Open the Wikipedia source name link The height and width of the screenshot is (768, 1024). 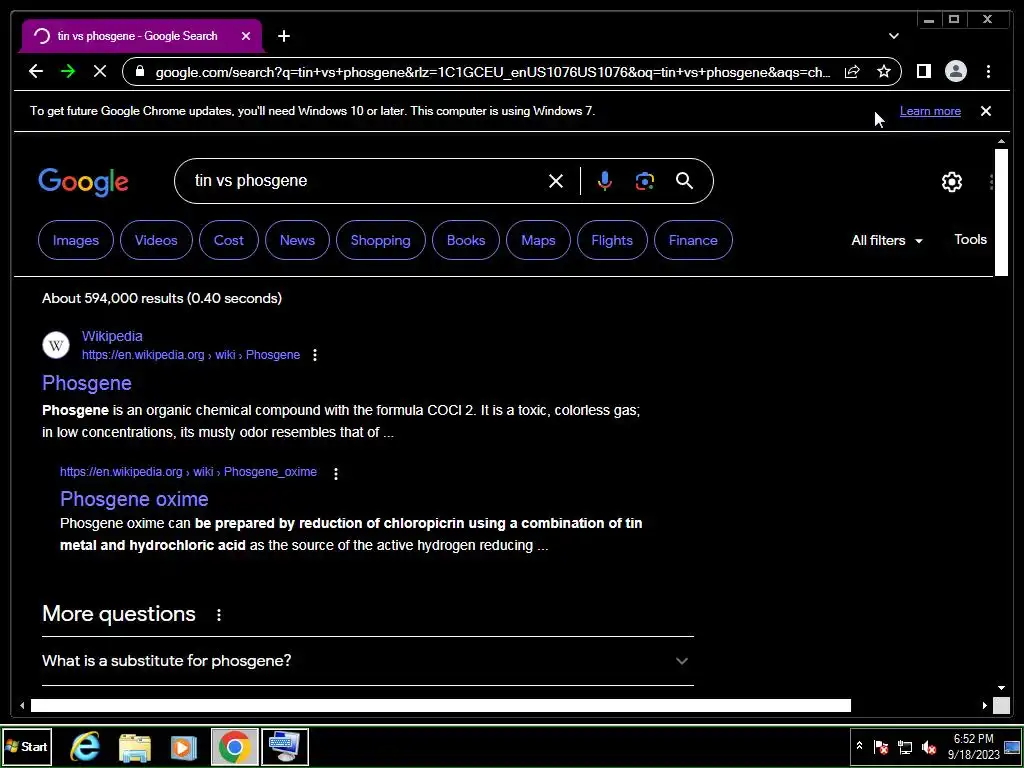112,336
